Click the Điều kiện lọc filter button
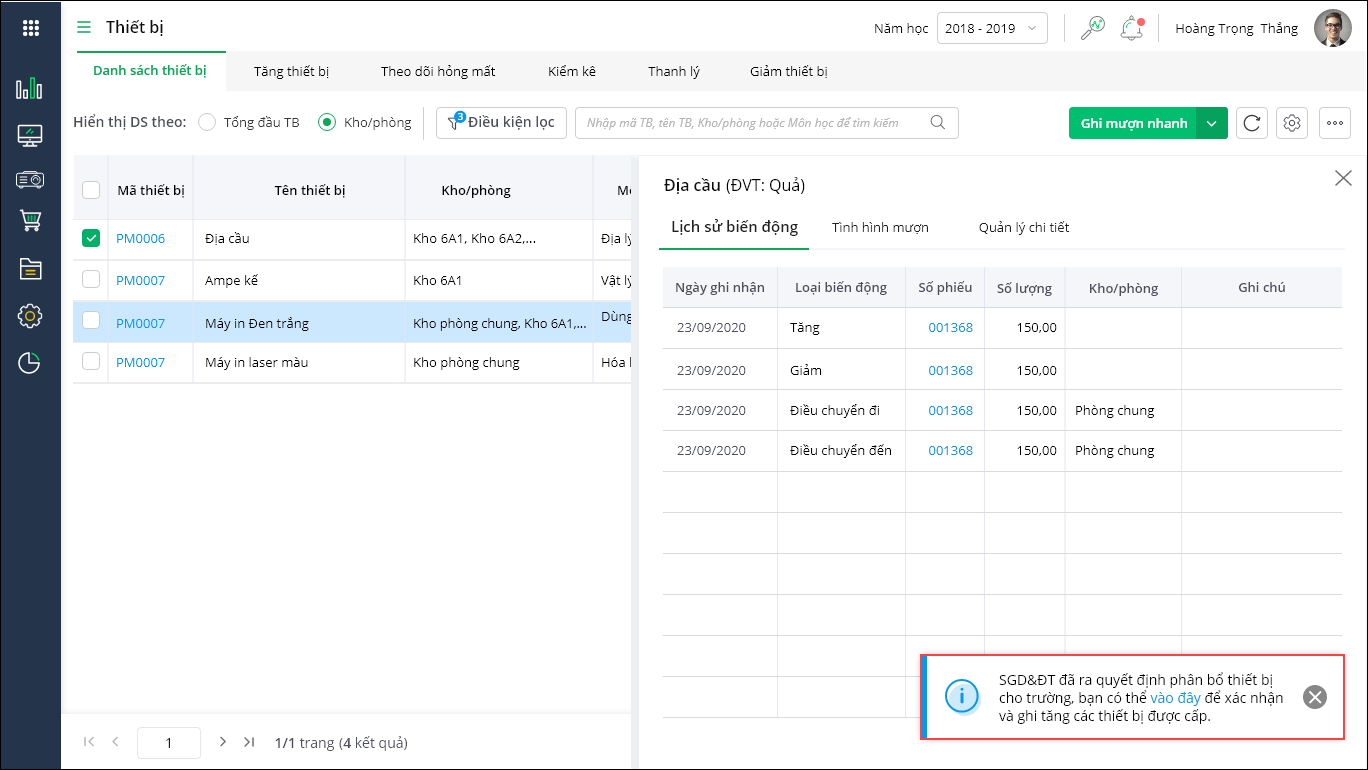Screen dimensions: 1368x770 click(x=502, y=123)
